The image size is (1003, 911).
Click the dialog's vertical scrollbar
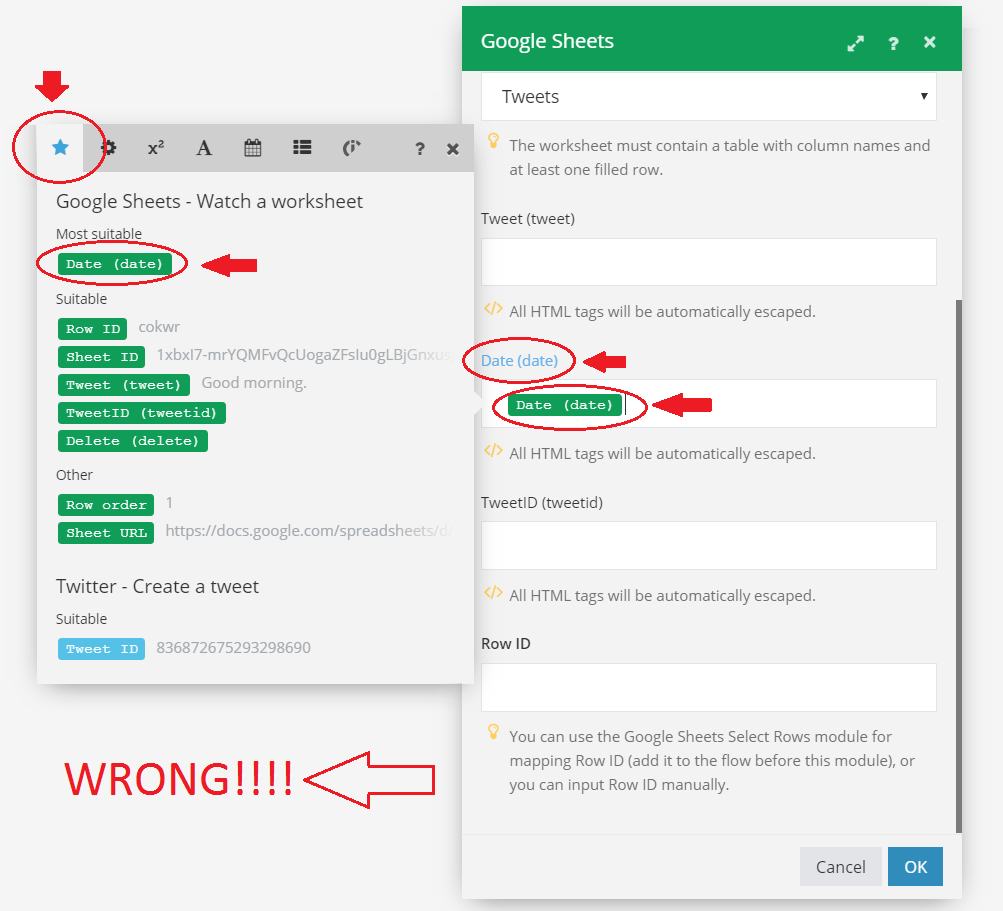958,566
